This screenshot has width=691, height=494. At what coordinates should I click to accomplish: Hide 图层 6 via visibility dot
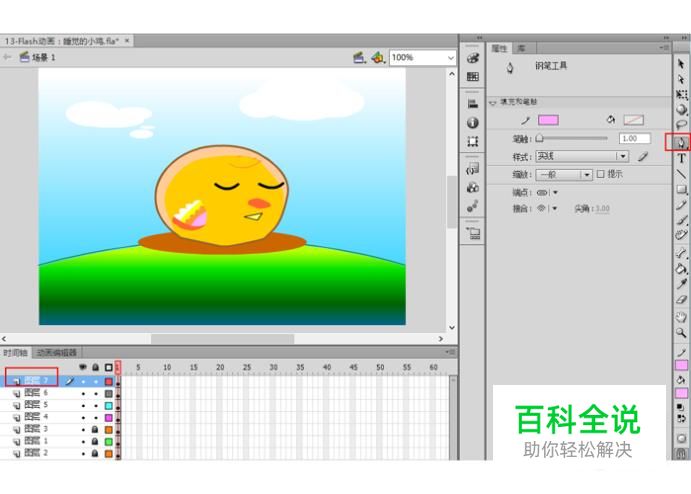(x=83, y=394)
